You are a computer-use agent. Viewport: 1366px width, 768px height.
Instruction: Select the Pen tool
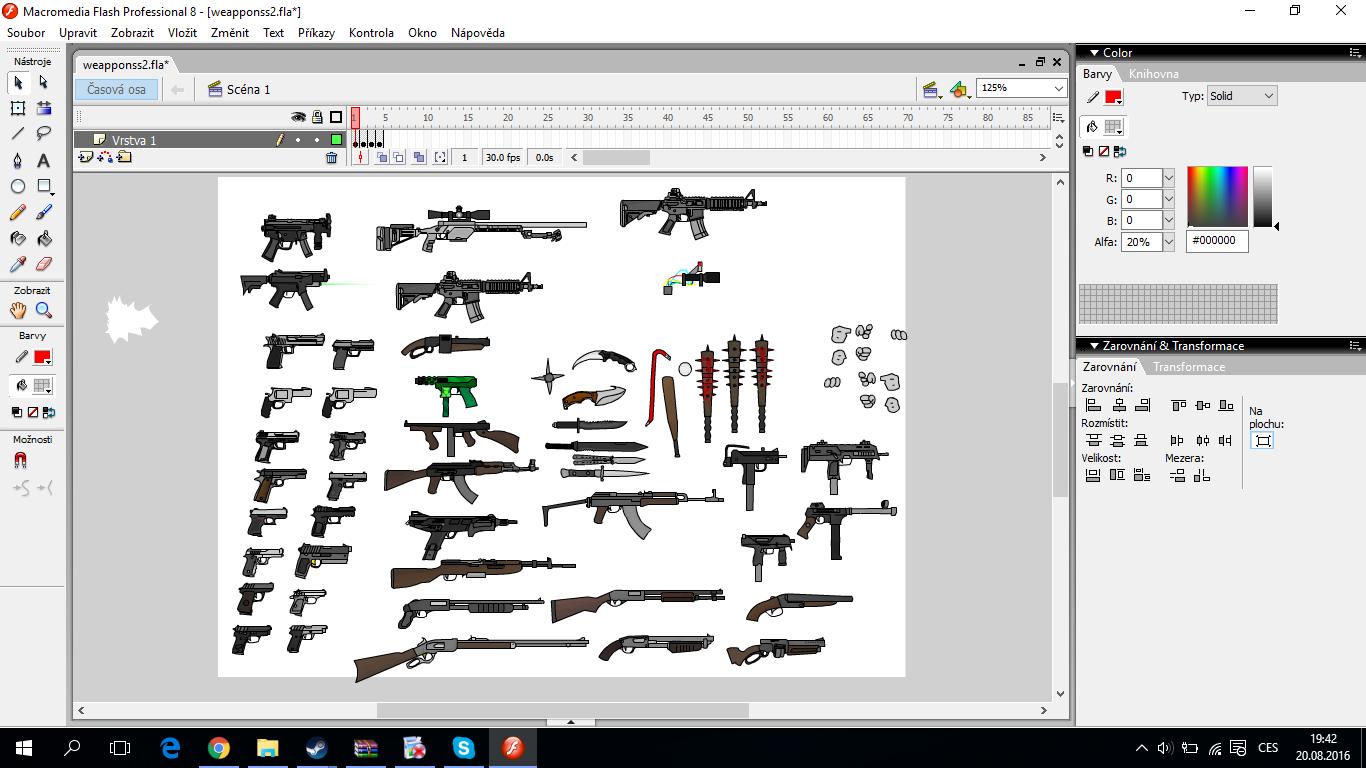click(18, 160)
